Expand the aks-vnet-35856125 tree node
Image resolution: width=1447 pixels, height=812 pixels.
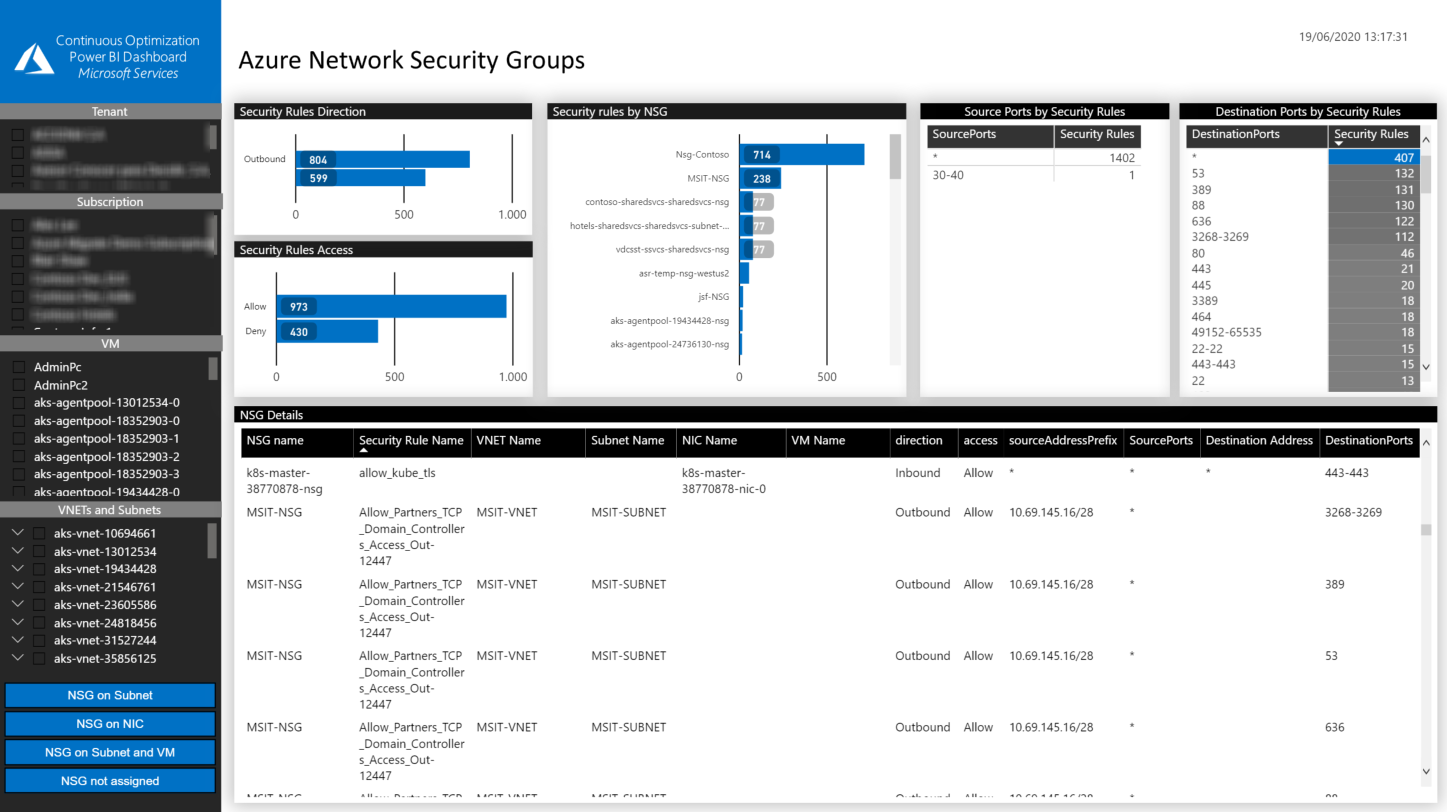click(17, 657)
